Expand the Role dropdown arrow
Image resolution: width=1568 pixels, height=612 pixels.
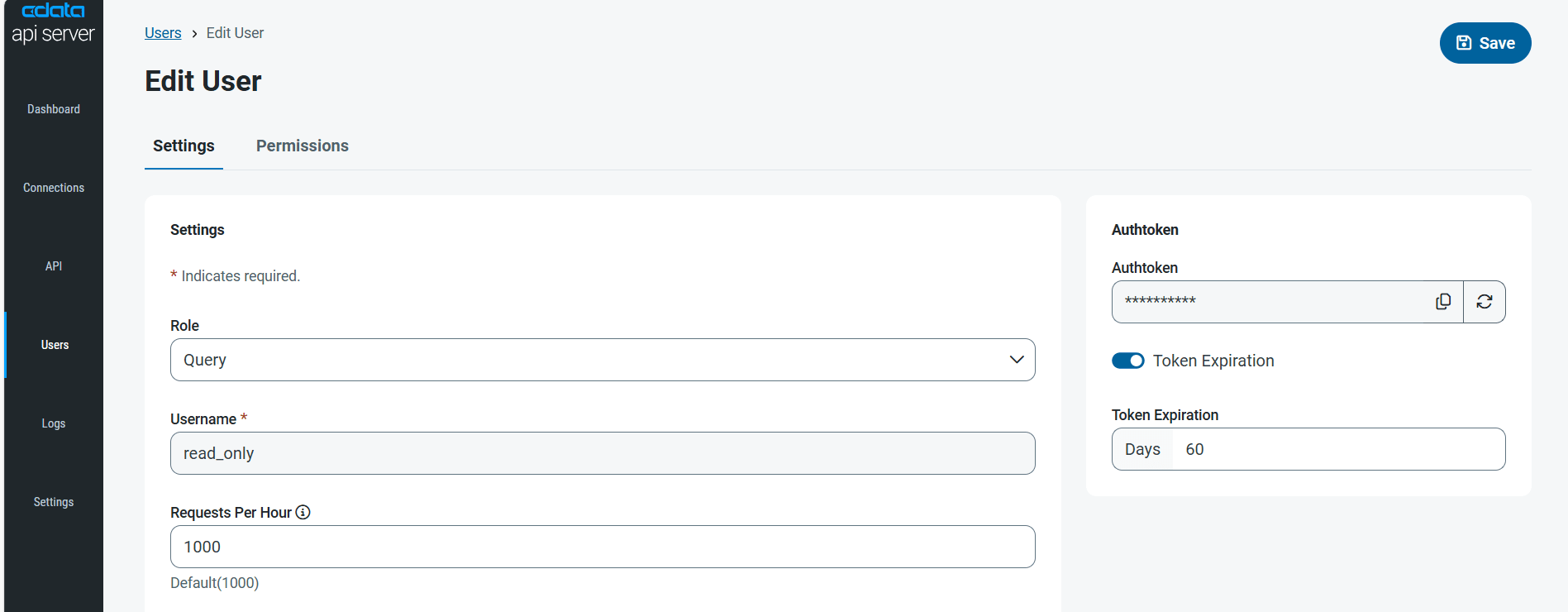(1017, 360)
